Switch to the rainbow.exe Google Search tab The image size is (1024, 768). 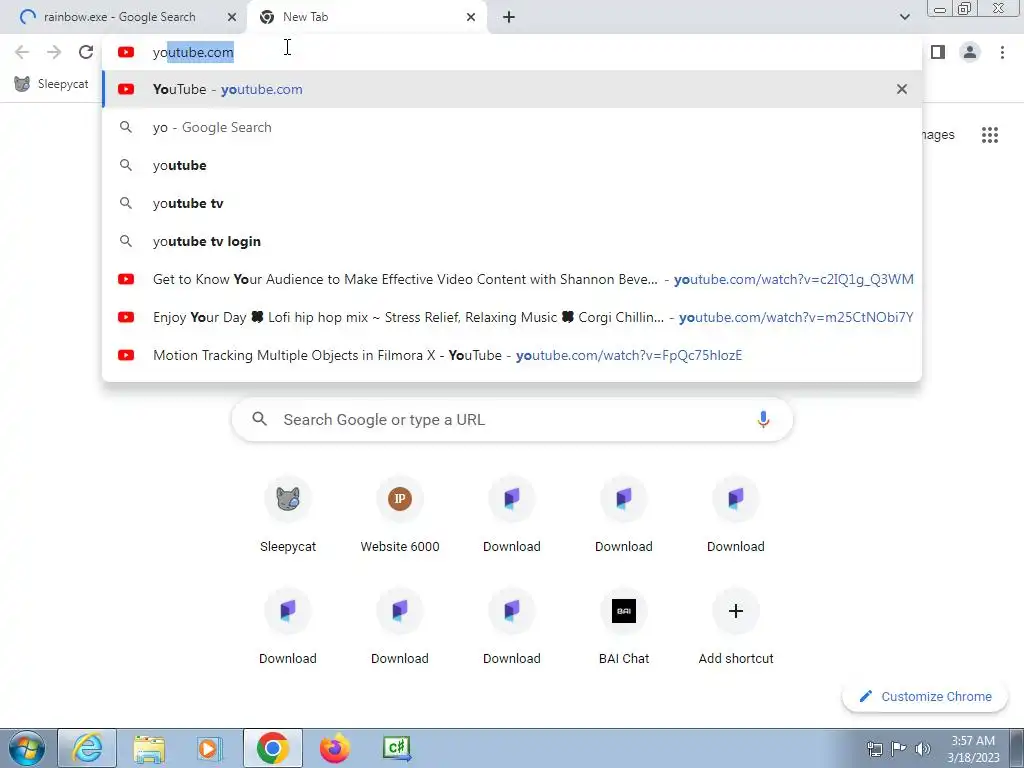tap(120, 17)
